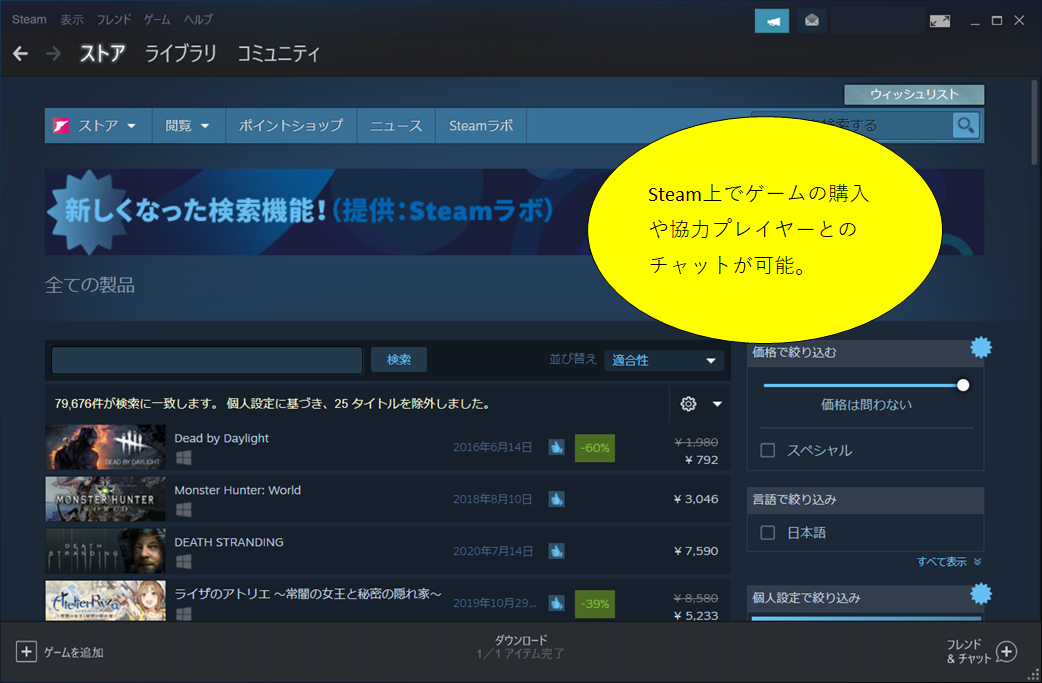Click the page vertical scrollbar

(1034, 122)
